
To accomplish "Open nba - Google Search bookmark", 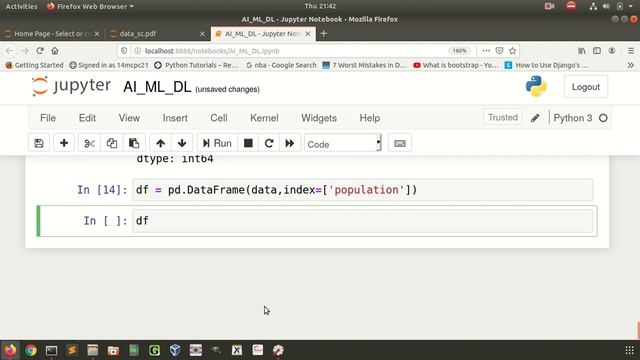I will click(x=281, y=65).
